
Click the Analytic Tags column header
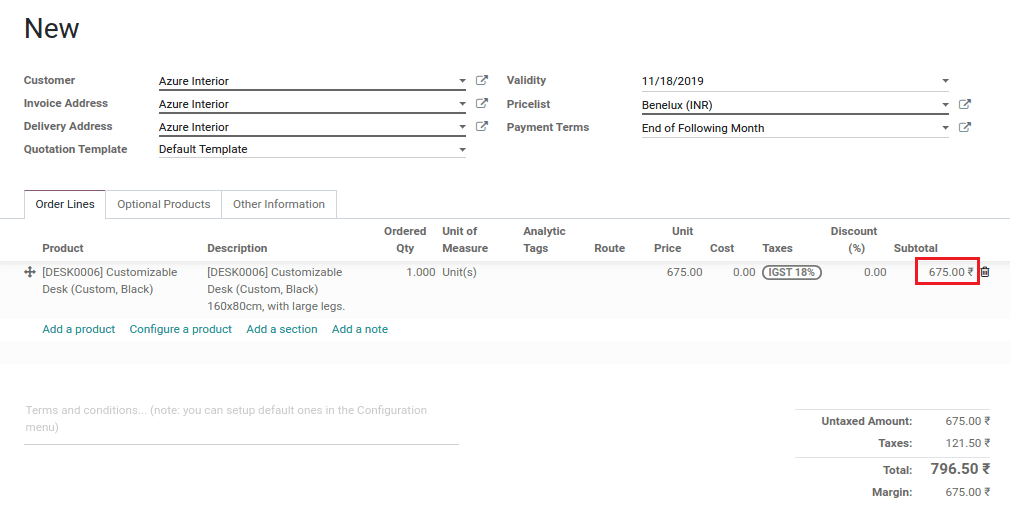[x=544, y=240]
